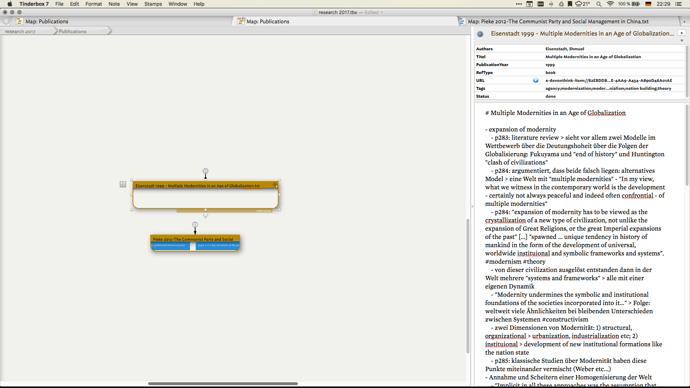This screenshot has width=690, height=388.
Task: Click map icon on second Publications tab
Action: (x=241, y=21)
